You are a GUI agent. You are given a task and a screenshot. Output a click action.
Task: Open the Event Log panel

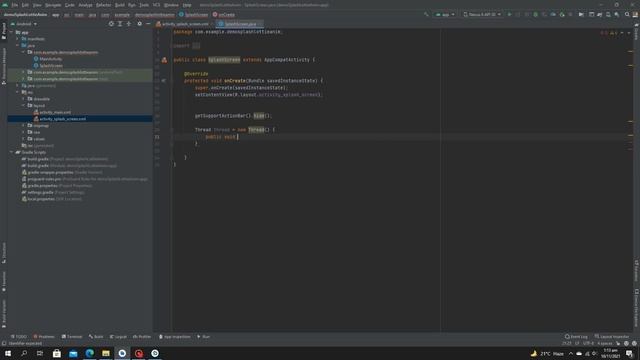[x=576, y=337]
